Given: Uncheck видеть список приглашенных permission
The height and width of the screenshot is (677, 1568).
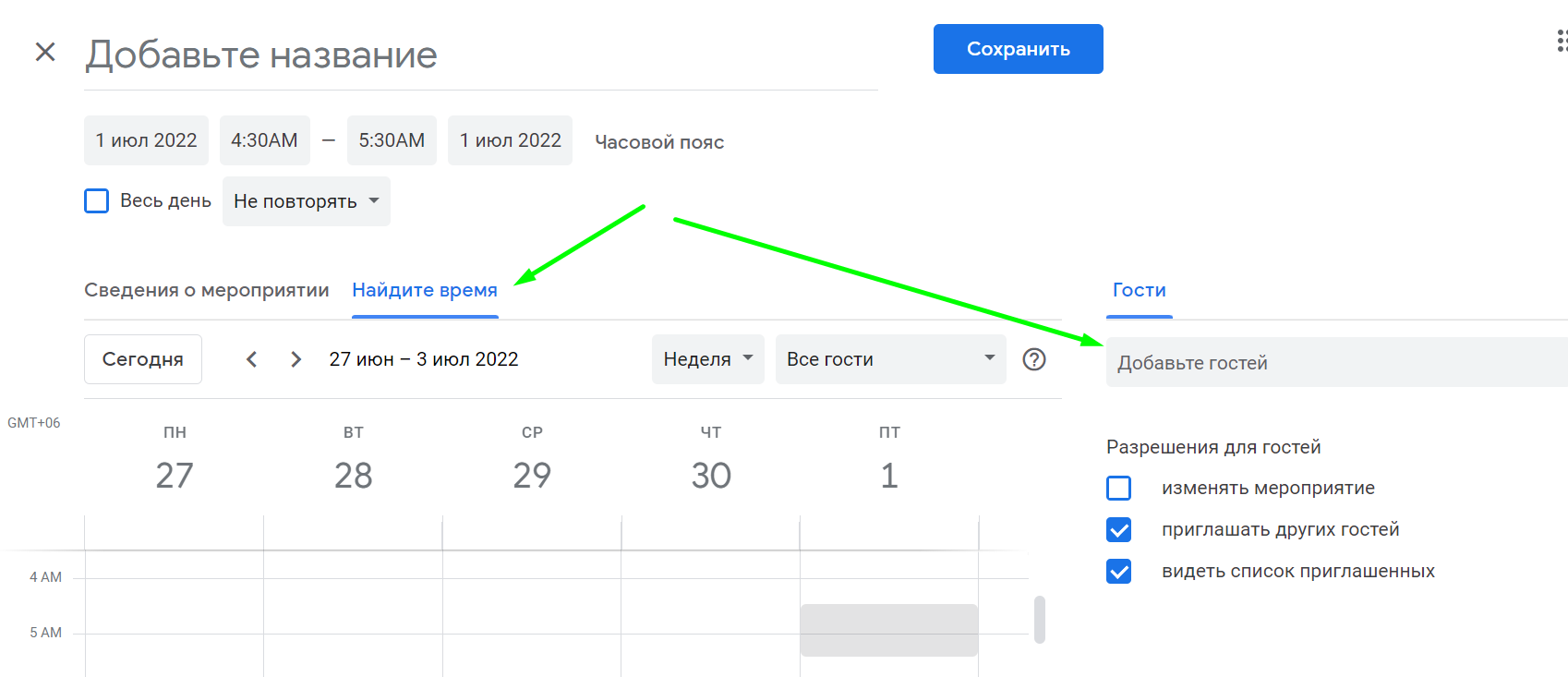Looking at the screenshot, I should 1118,571.
